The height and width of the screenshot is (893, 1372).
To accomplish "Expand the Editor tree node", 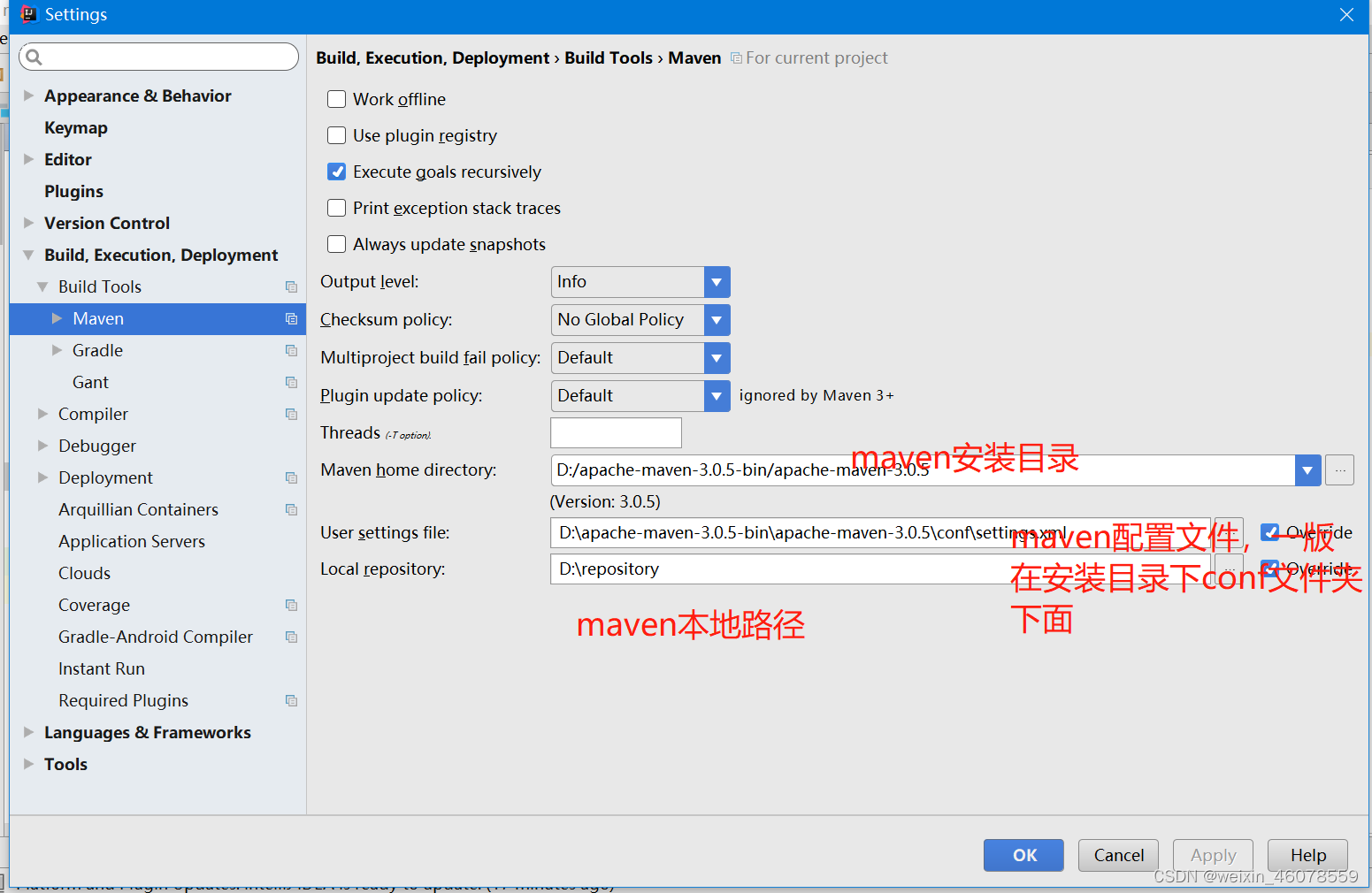I will tap(28, 159).
